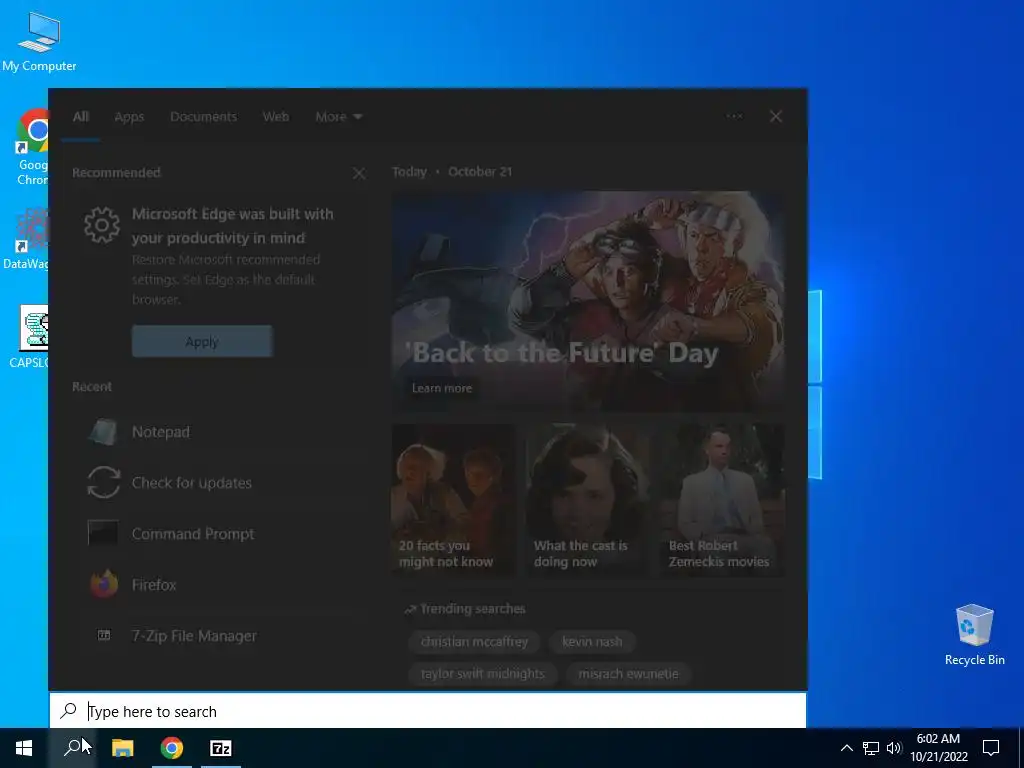Switch to the Apps search tab

pos(129,116)
